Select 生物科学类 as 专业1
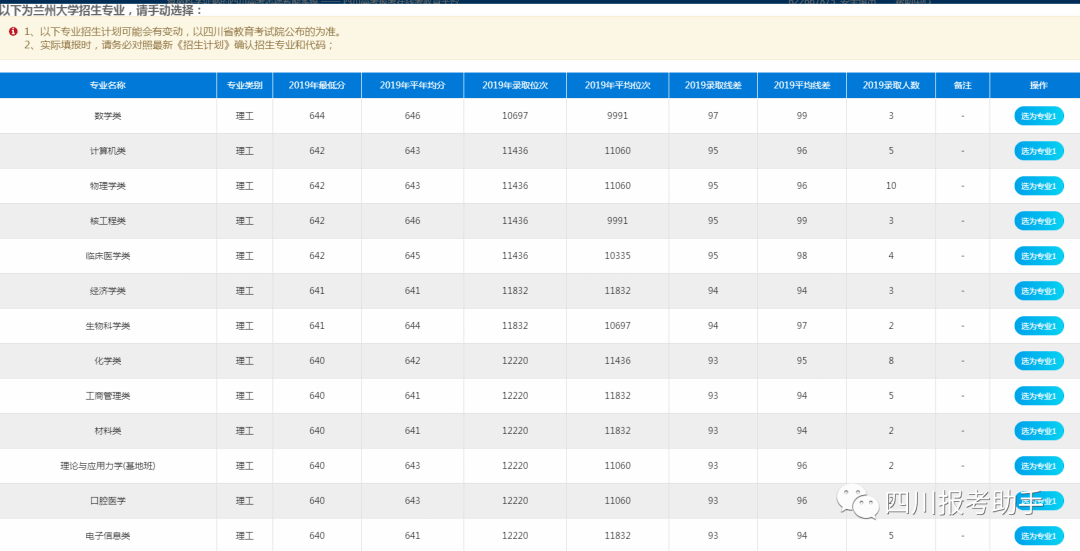 pos(1038,326)
